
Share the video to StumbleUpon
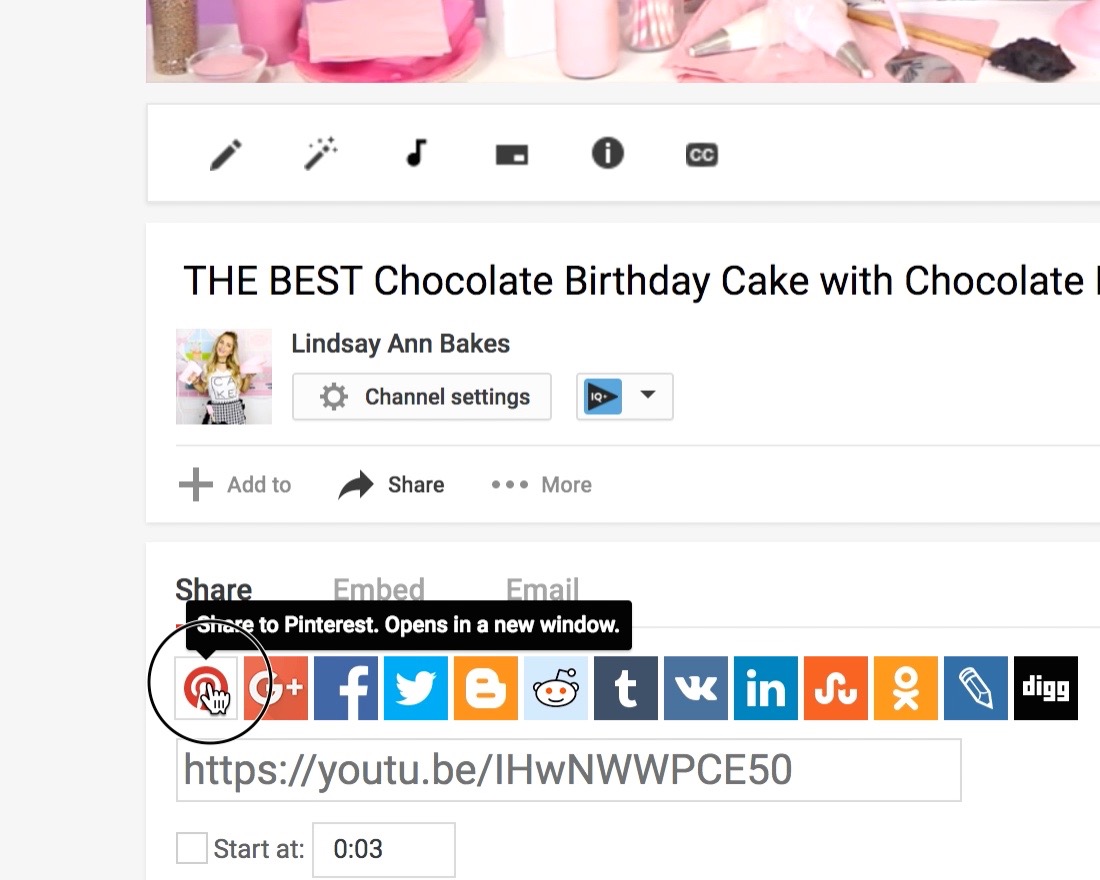[836, 688]
